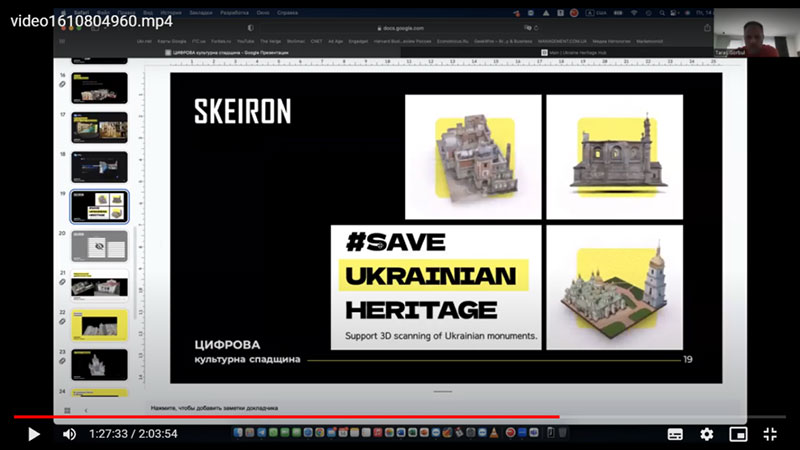Open the История menu
The height and width of the screenshot is (450, 800).
(x=170, y=13)
